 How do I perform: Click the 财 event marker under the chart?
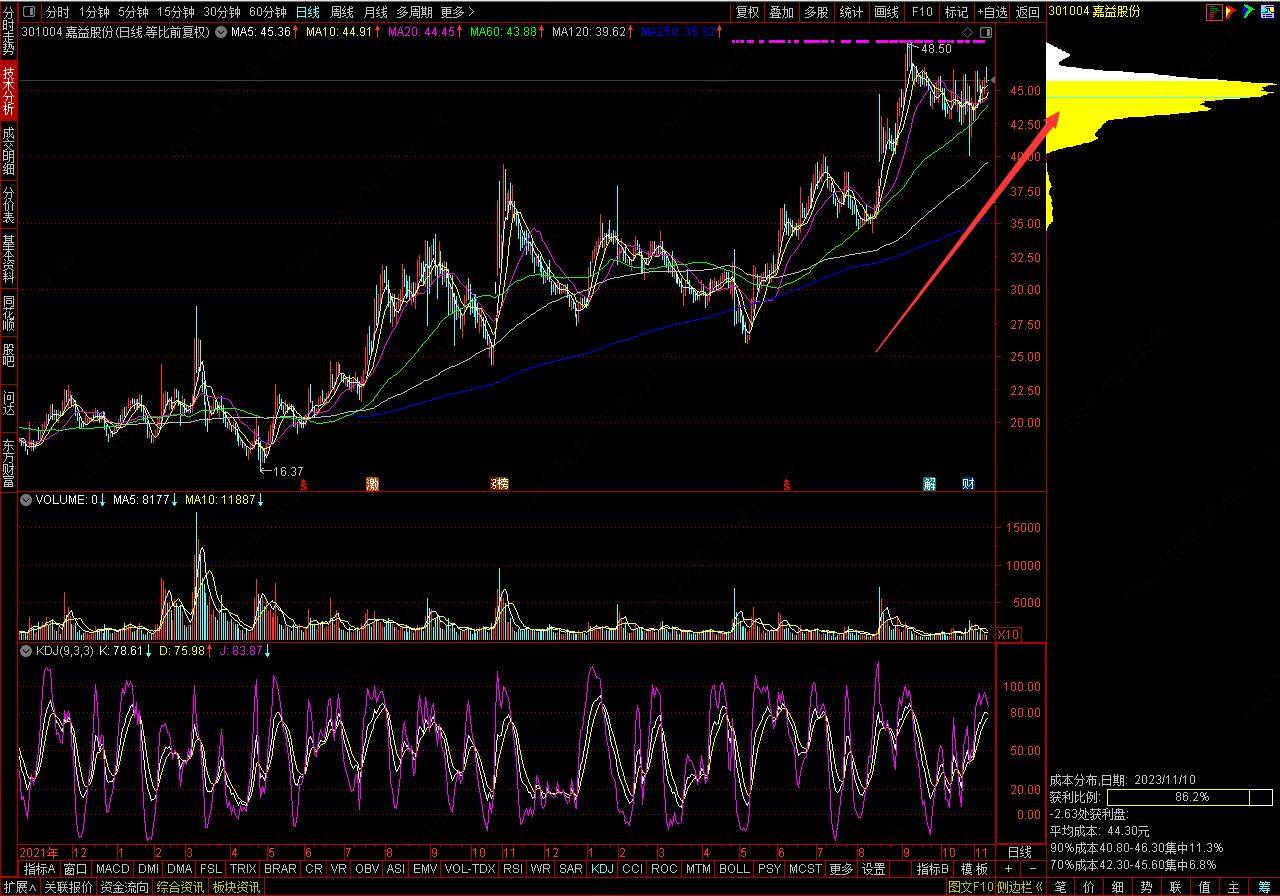pos(968,484)
